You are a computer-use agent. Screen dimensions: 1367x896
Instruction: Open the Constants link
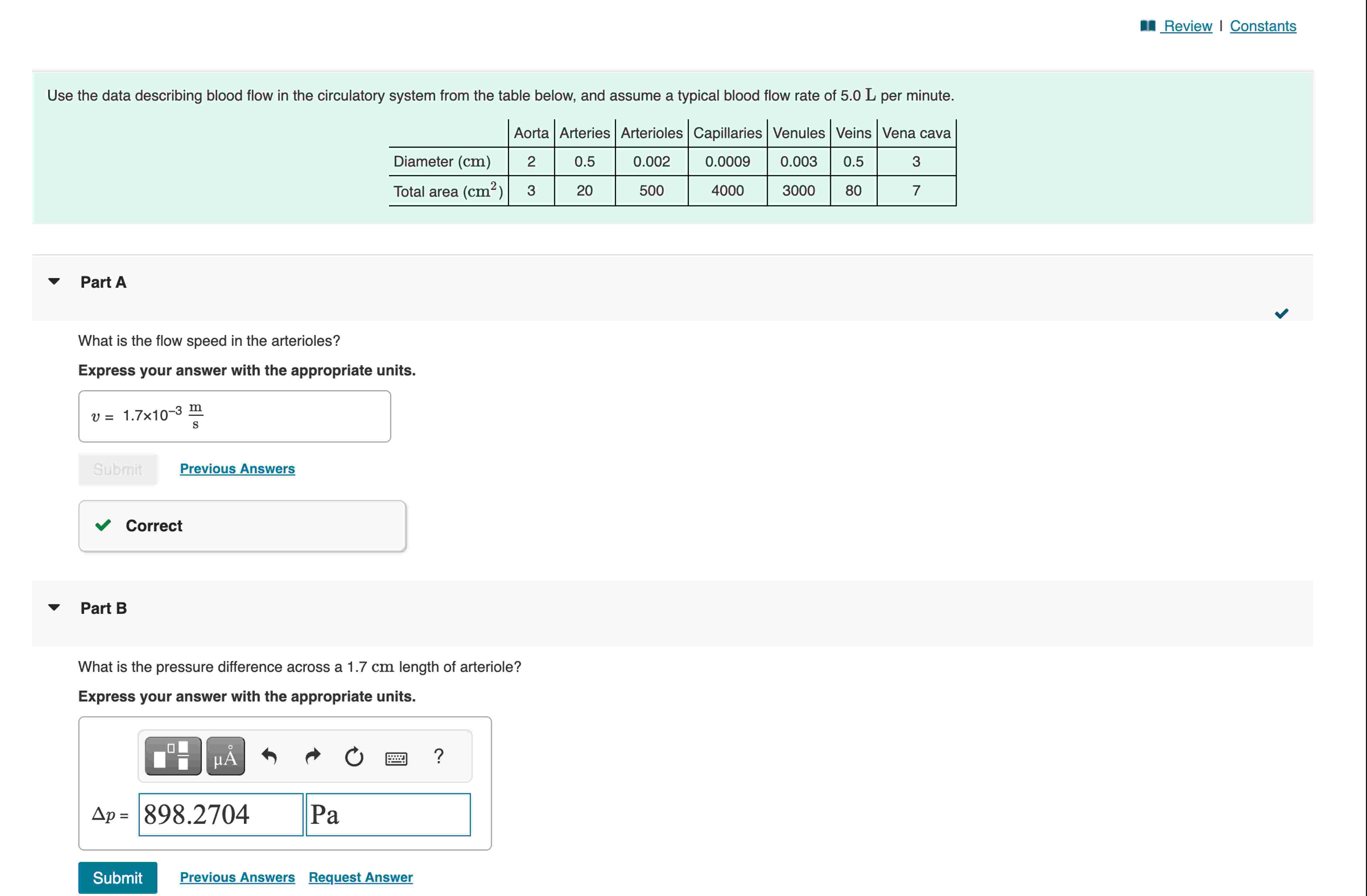(1263, 26)
